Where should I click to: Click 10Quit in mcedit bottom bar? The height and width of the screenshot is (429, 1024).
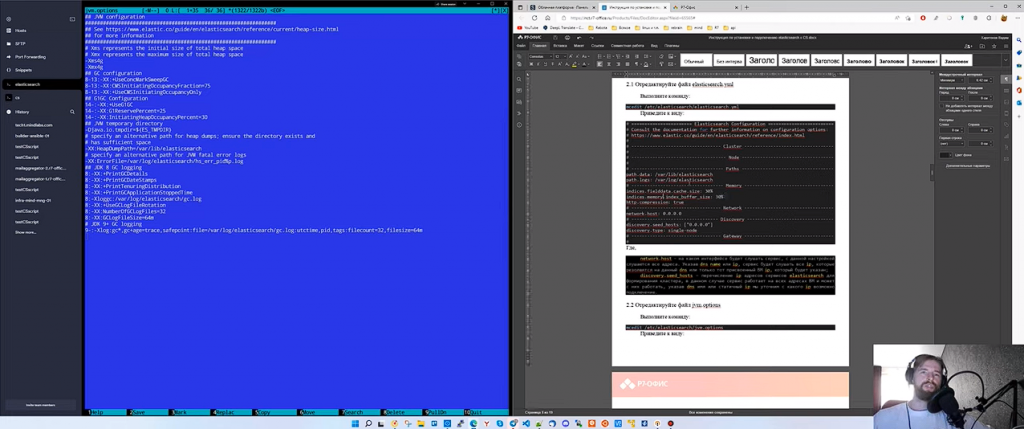coord(473,413)
